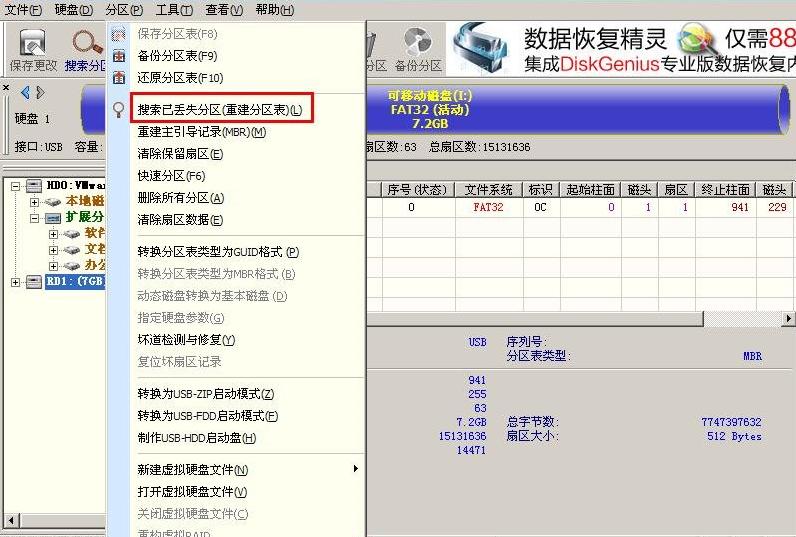Click the partition table horizontal scrollbar right arrow
796x537 pixels.
click(788, 318)
